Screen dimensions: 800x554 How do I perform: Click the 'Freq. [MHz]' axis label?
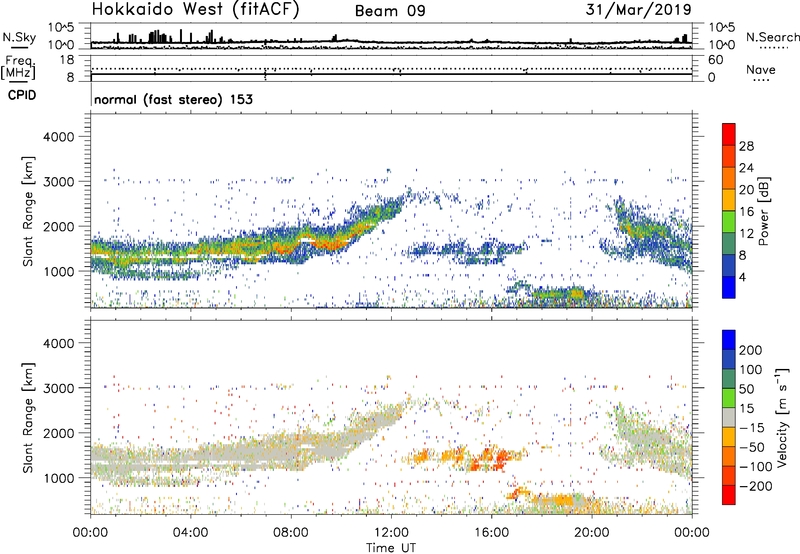tap(19, 68)
